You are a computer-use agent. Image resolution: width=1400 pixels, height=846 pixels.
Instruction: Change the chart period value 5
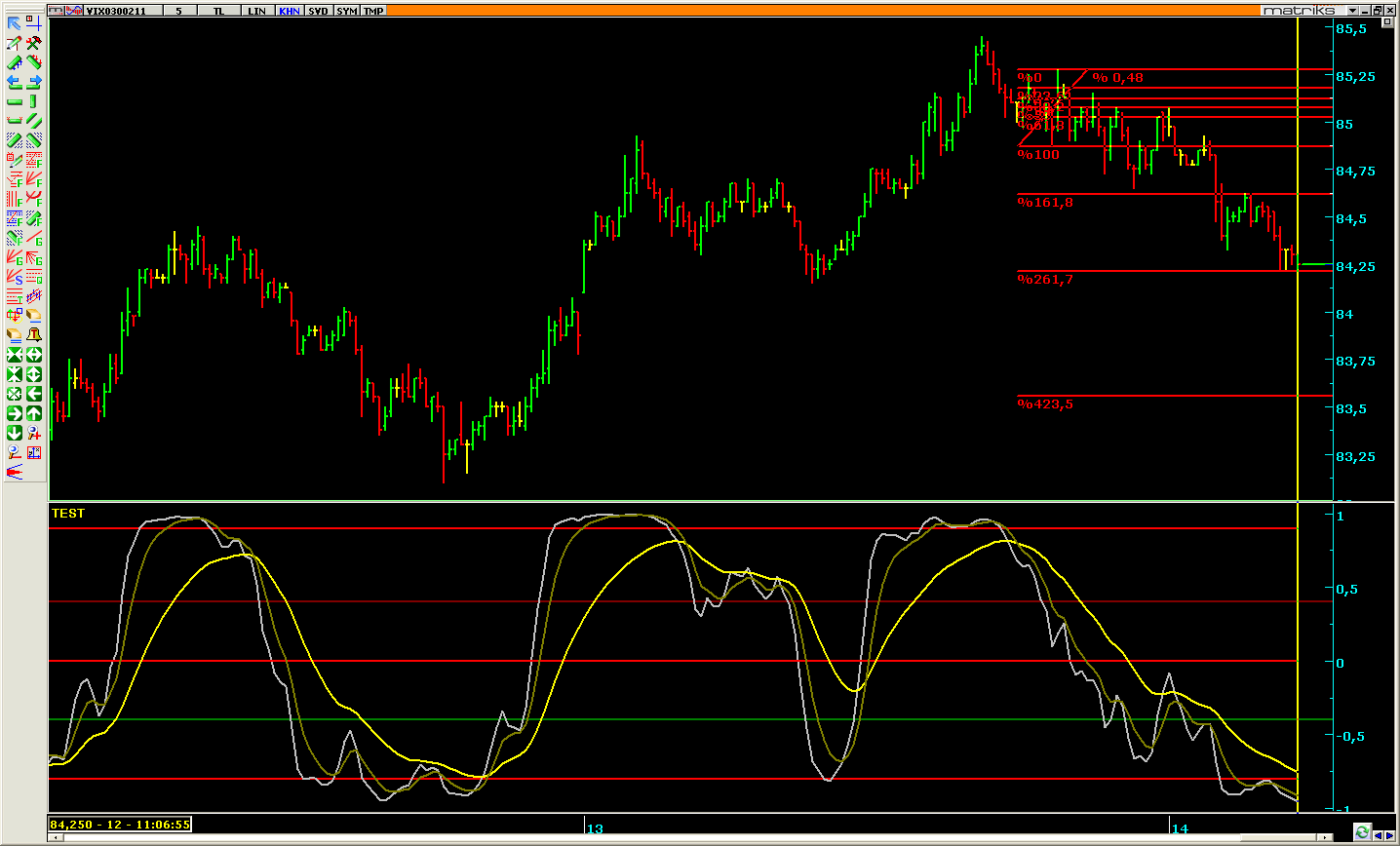[x=178, y=11]
